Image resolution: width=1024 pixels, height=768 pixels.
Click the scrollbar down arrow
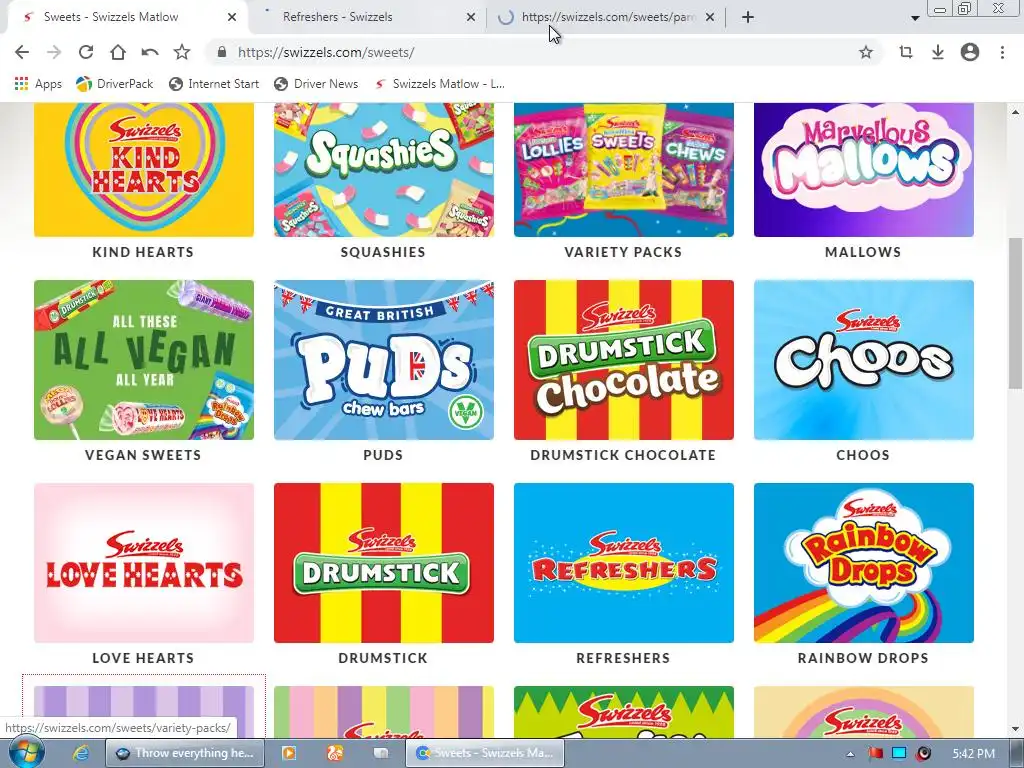click(x=1016, y=729)
